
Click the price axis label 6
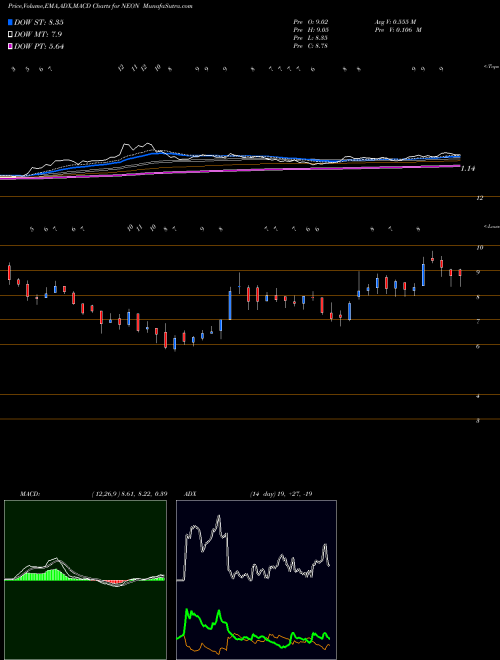click(478, 346)
